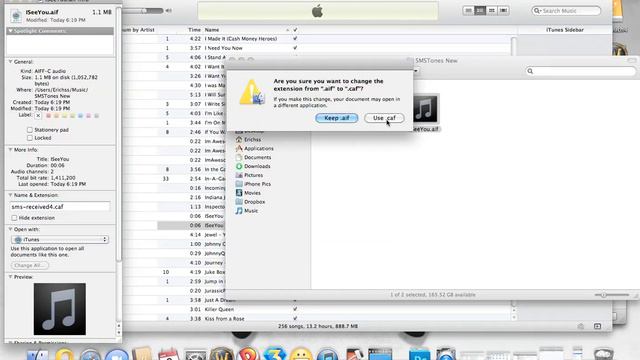Click the Use .caf button

pos(384,118)
